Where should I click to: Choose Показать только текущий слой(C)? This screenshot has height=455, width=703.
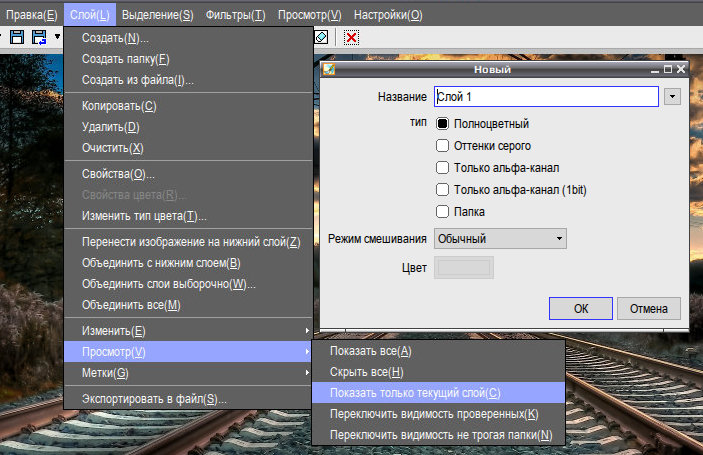(x=438, y=393)
